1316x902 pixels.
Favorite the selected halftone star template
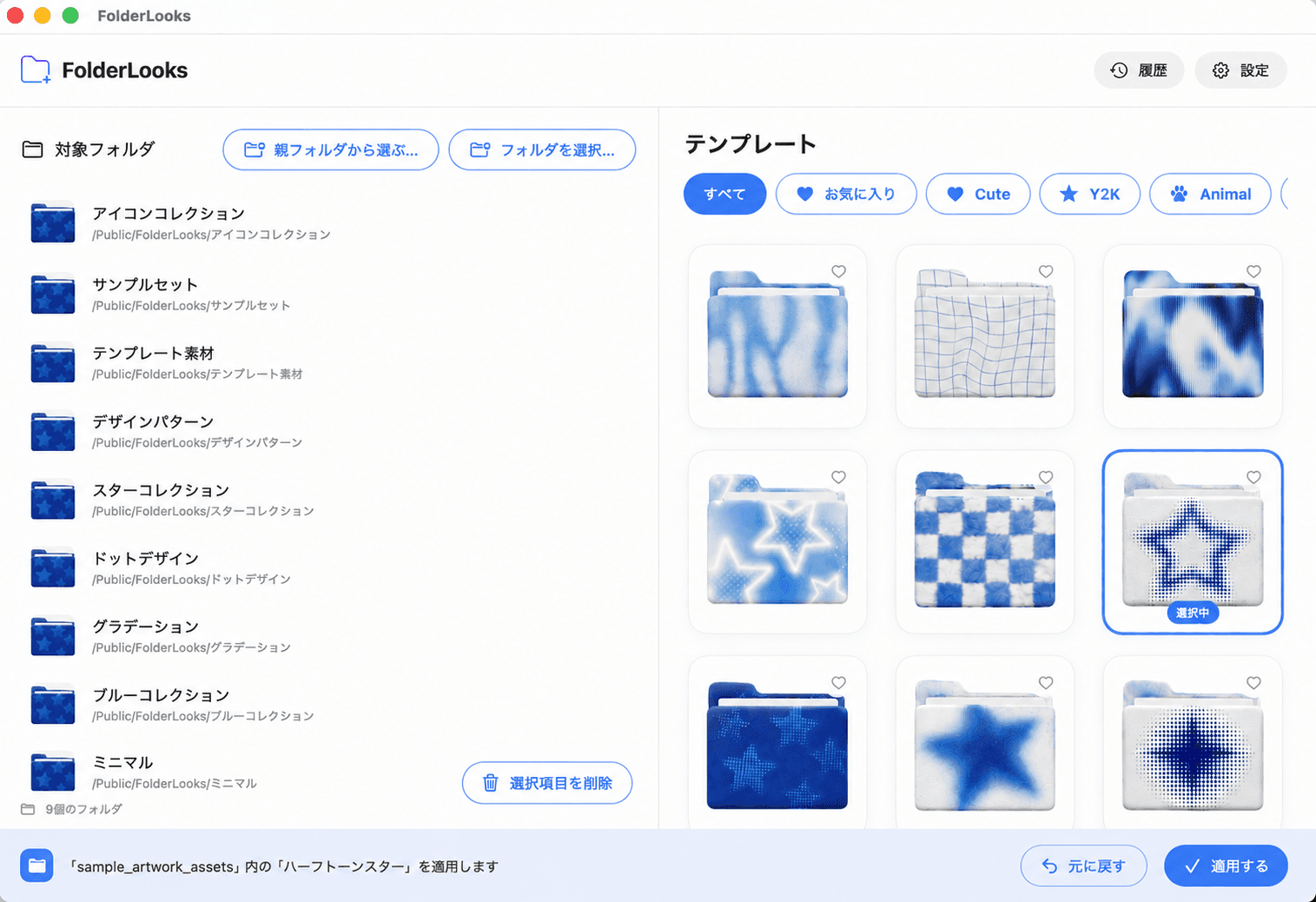pyautogui.click(x=1253, y=477)
